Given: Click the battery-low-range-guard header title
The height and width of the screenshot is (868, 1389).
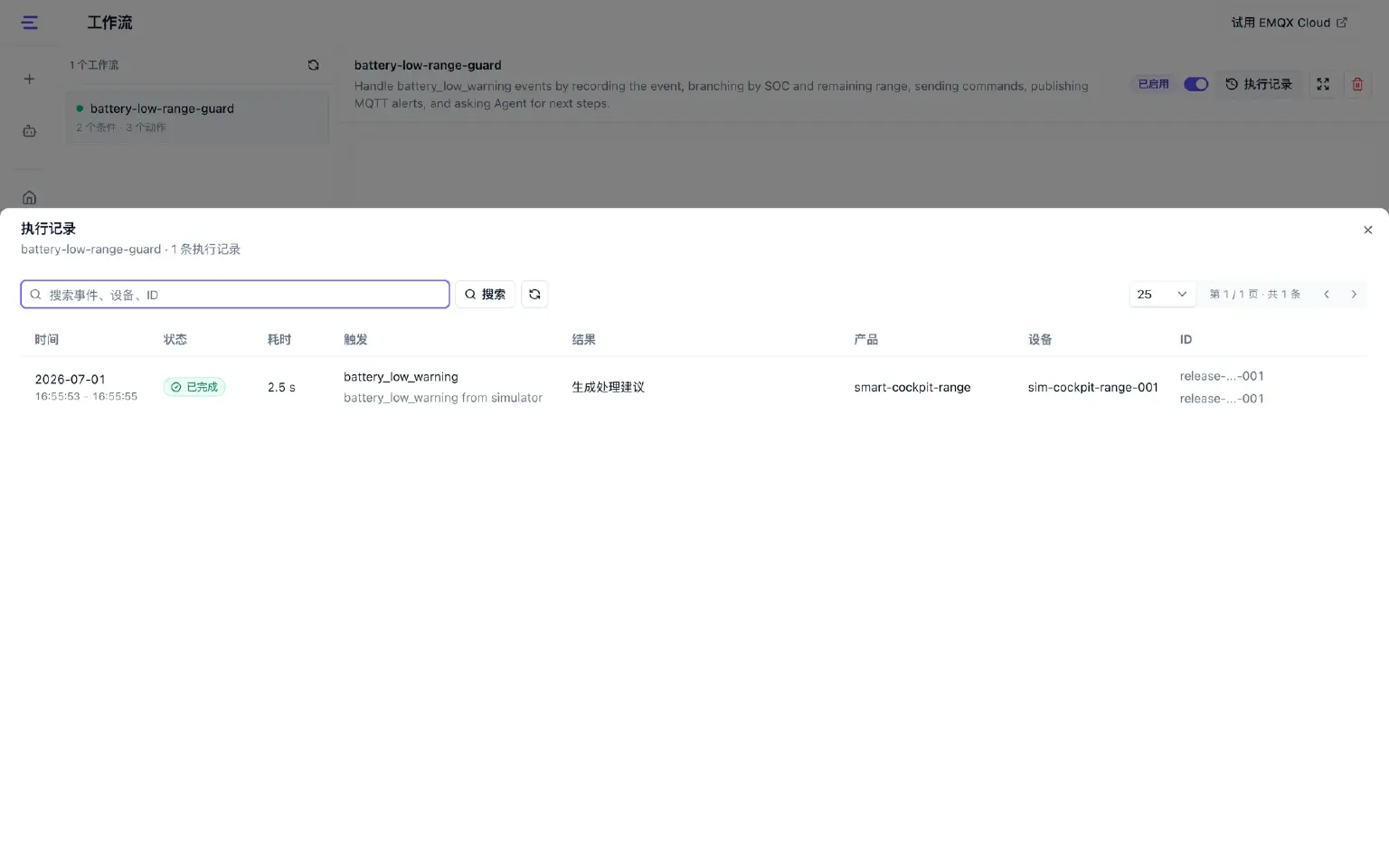Looking at the screenshot, I should [x=428, y=65].
